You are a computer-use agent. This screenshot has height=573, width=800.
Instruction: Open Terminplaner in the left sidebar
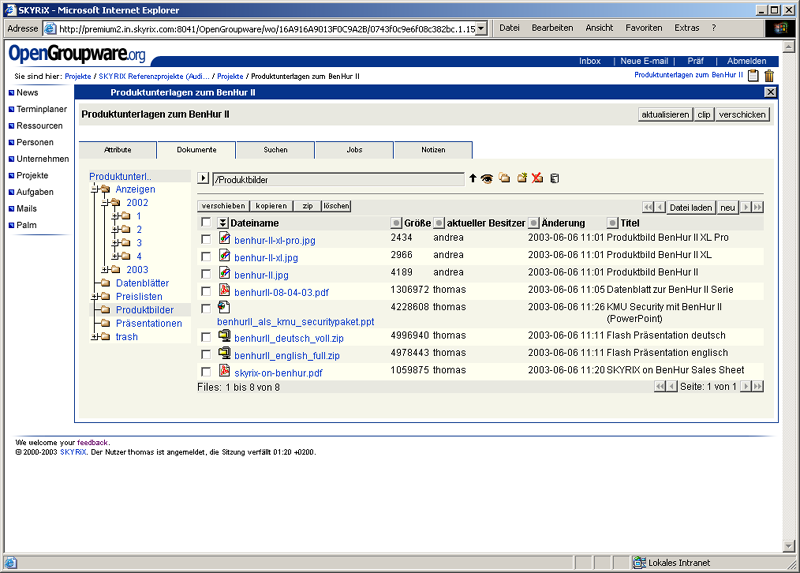41,109
